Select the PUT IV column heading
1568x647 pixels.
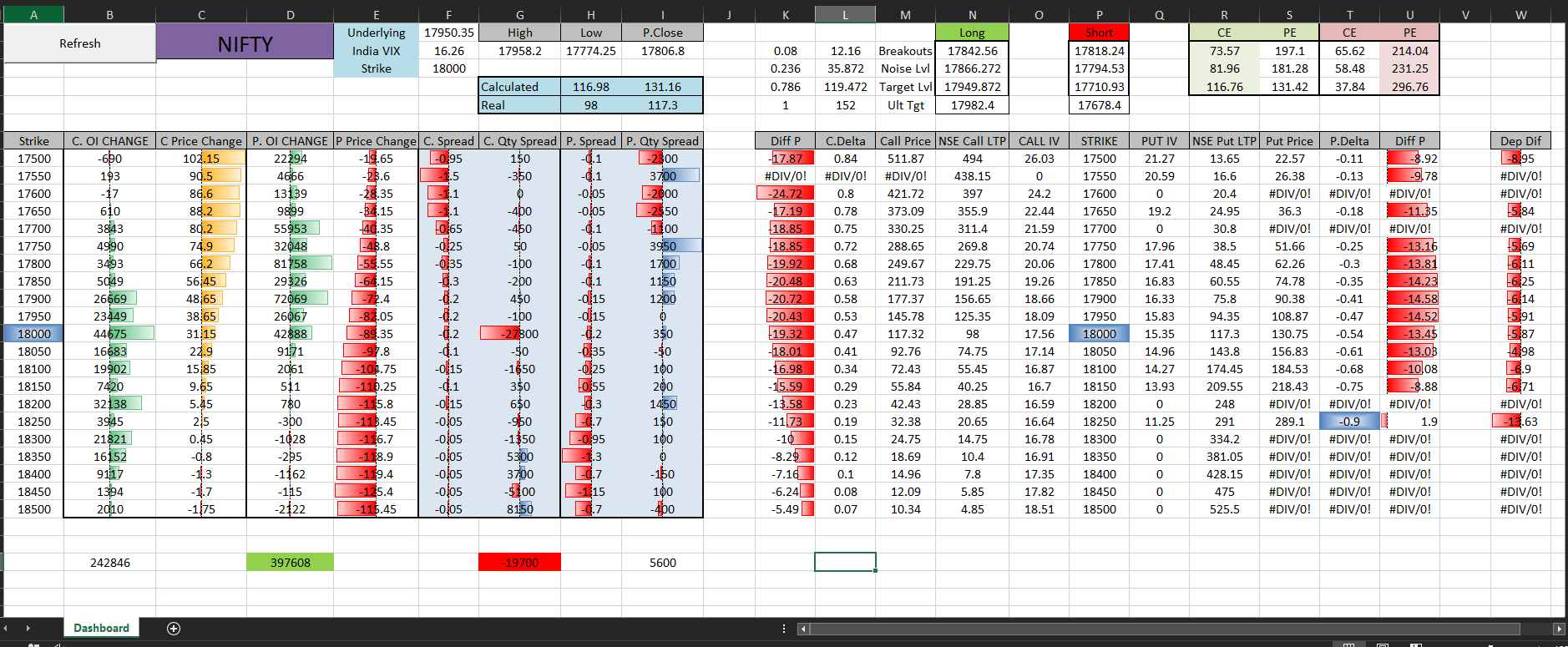tap(1159, 141)
